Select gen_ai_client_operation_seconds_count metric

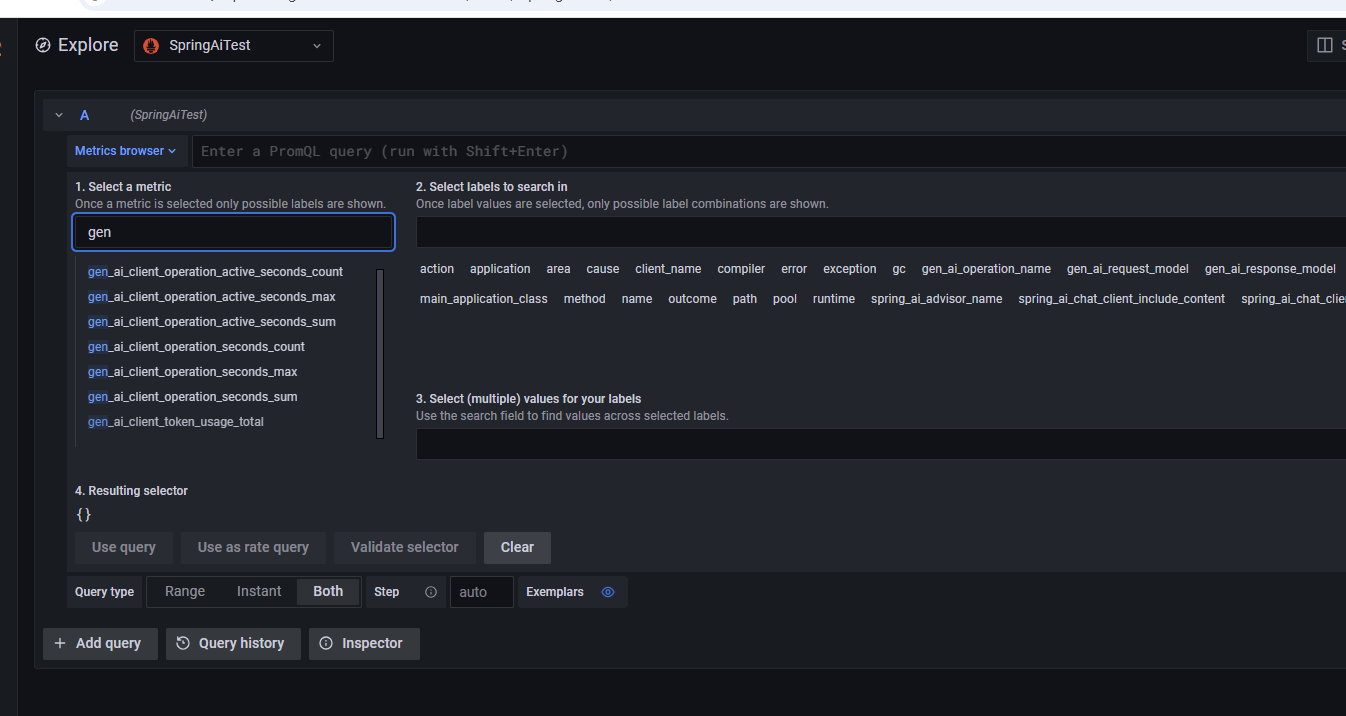(x=196, y=347)
